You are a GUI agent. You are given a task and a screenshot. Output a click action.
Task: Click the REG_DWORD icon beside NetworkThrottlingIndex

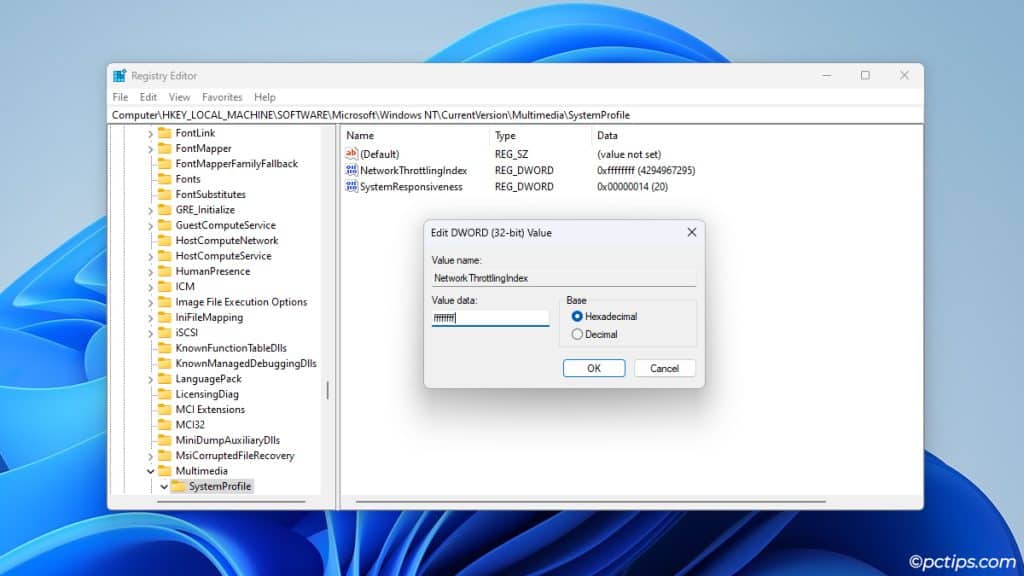coord(351,170)
